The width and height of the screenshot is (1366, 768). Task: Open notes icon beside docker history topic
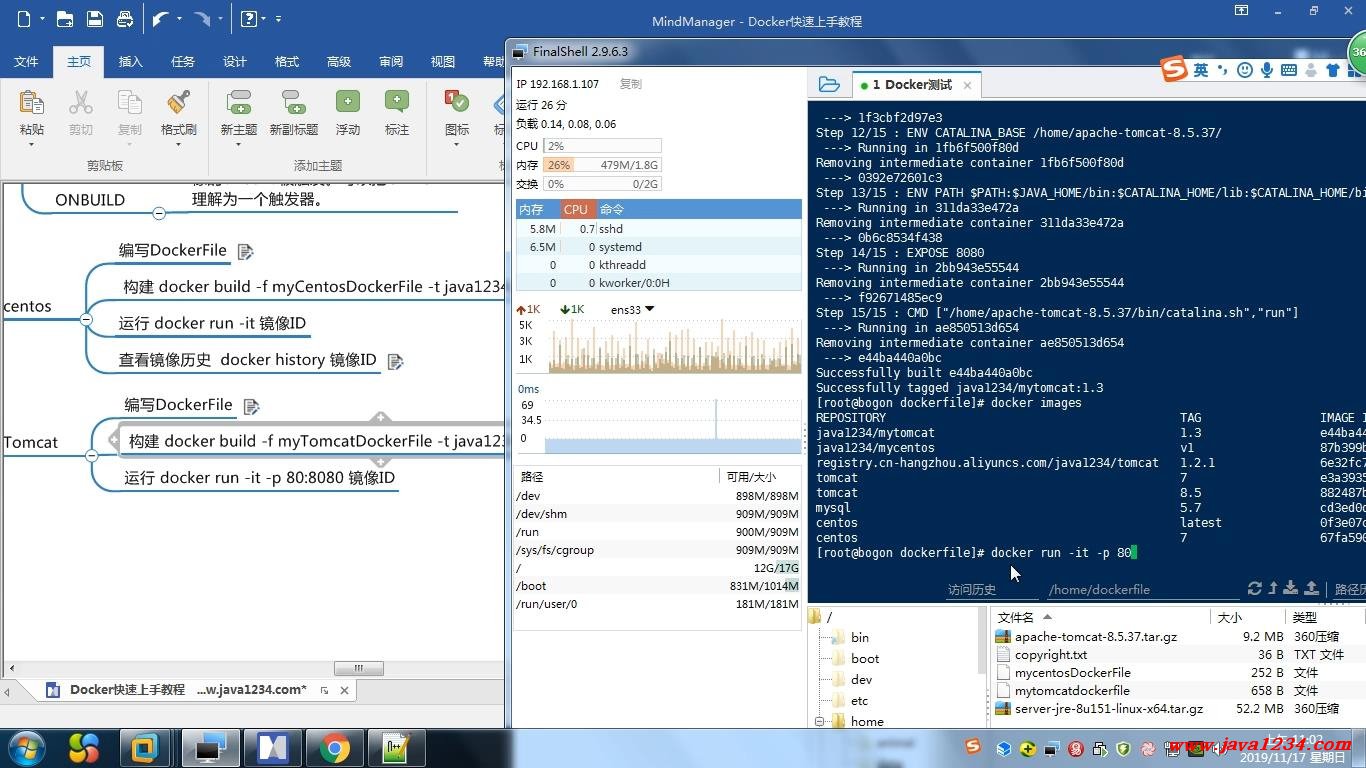pos(395,361)
